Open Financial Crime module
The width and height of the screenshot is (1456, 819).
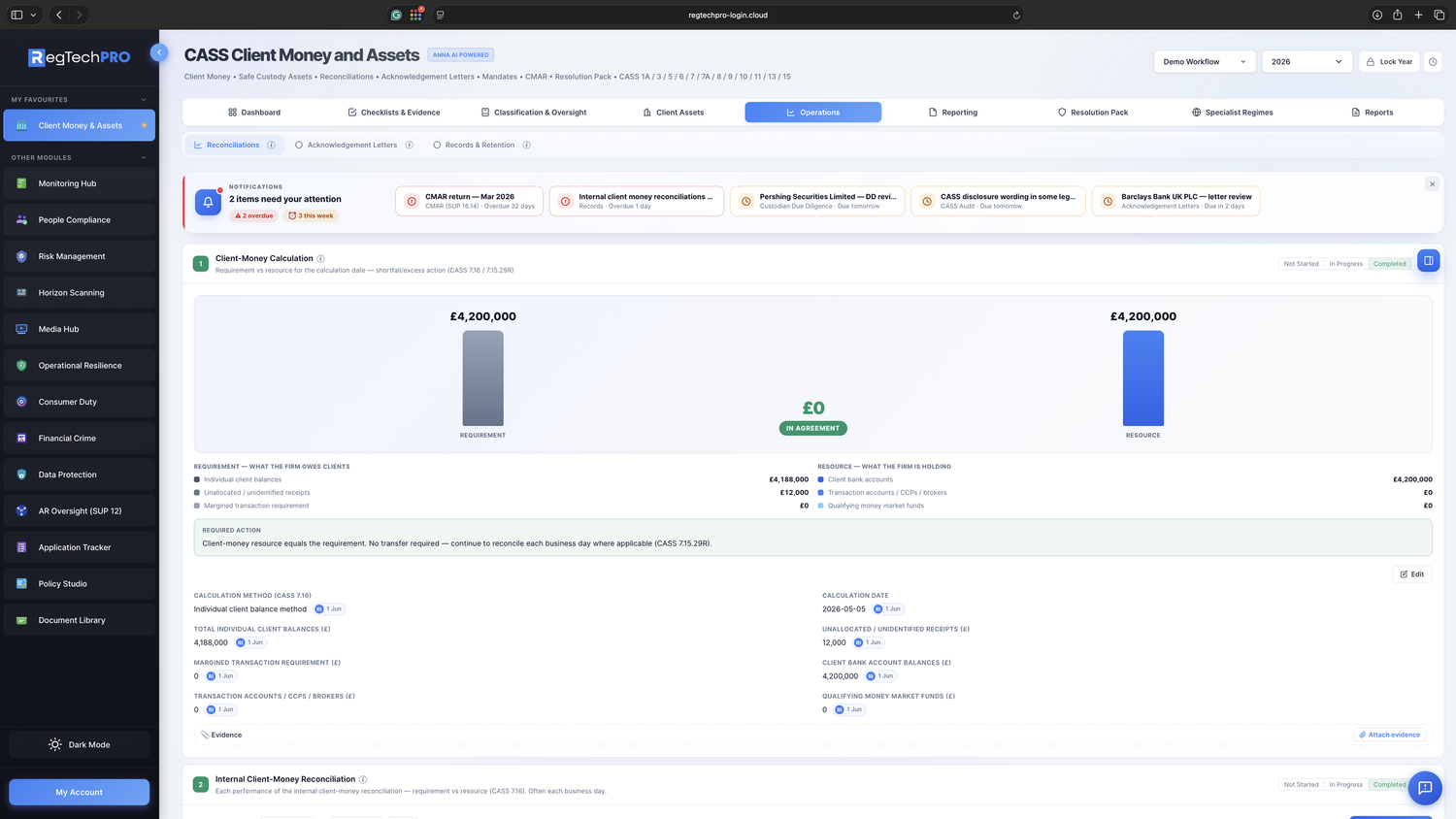coord(80,439)
